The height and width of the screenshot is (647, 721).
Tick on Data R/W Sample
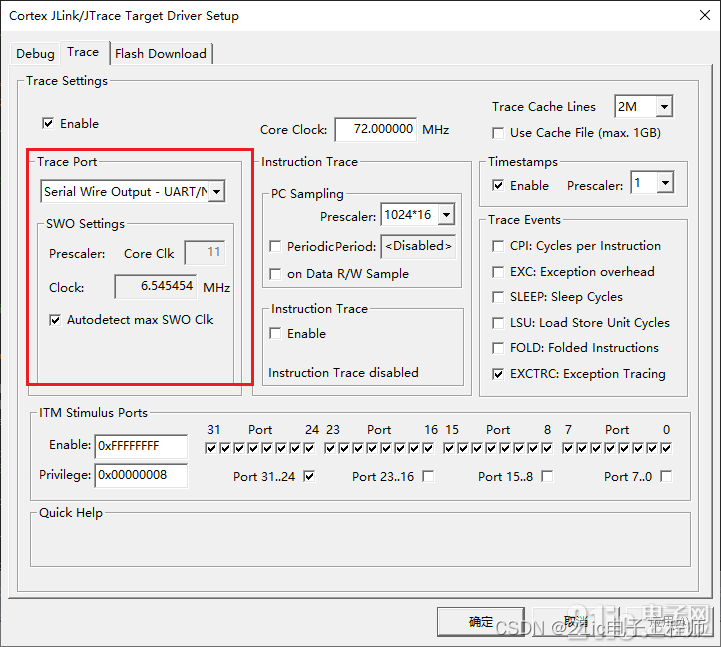[275, 274]
